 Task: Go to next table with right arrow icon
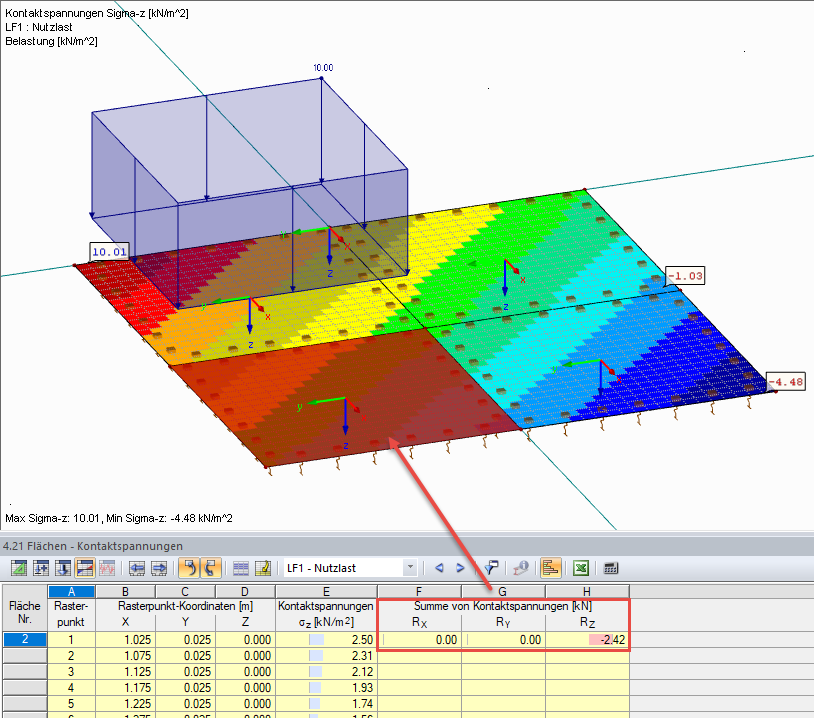click(x=159, y=568)
